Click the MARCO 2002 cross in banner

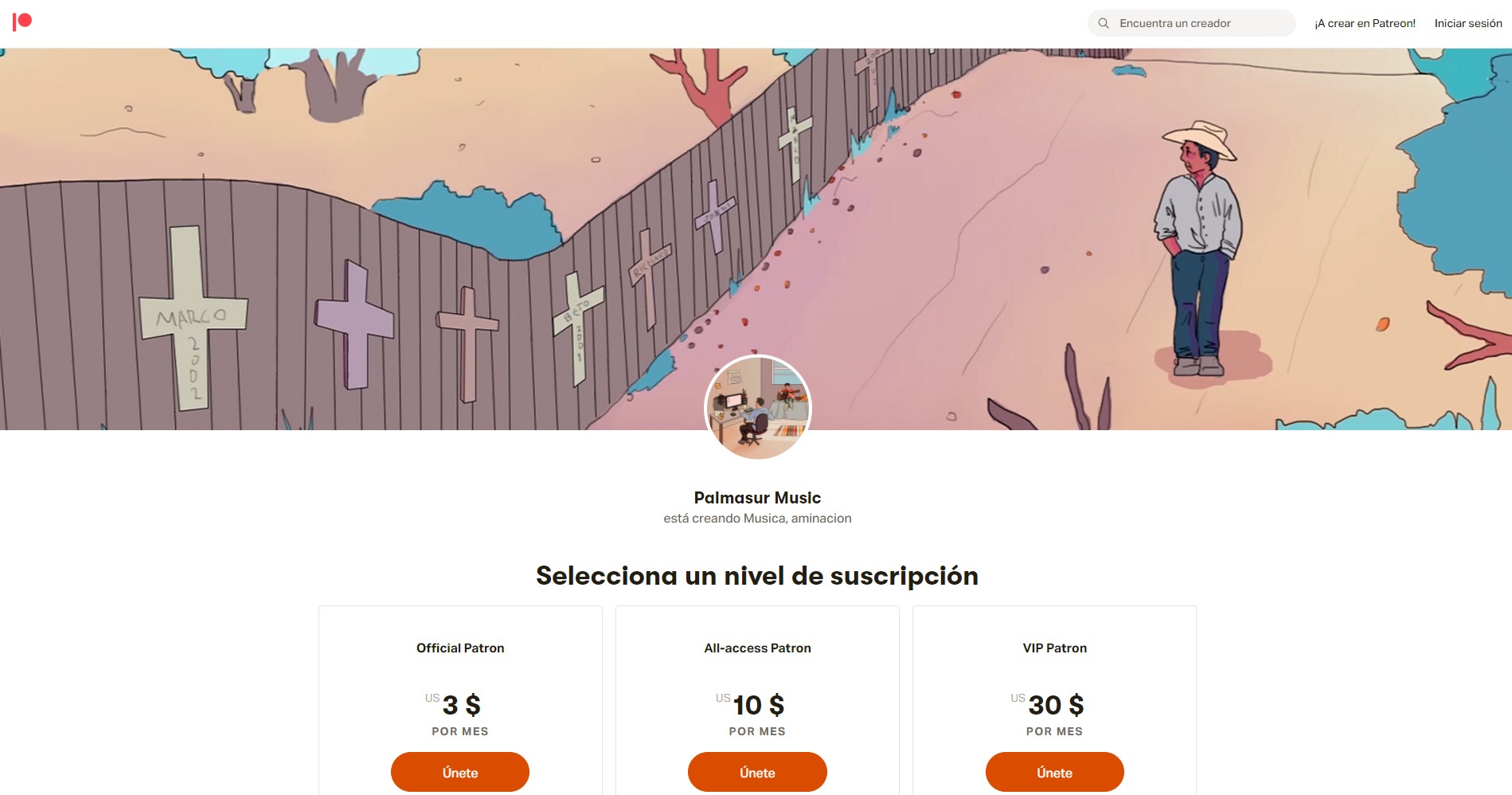(192, 319)
